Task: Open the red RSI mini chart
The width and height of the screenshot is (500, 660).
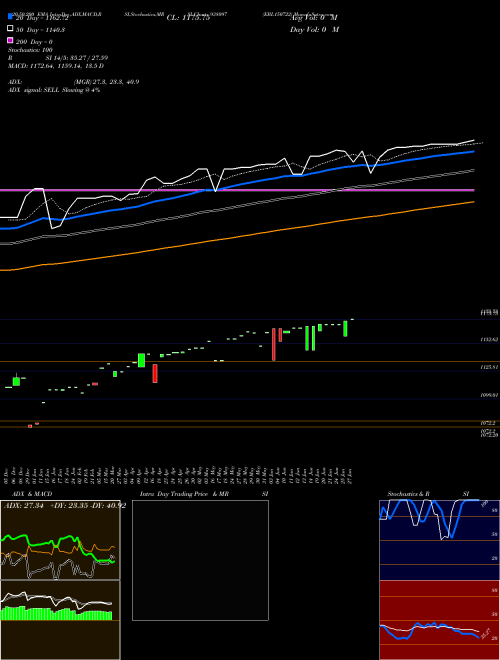Action: (439, 620)
